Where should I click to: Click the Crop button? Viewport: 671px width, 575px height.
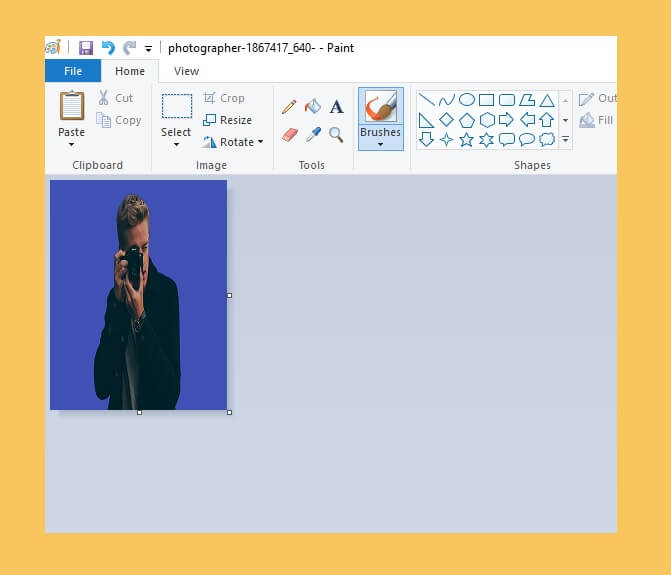pos(224,98)
